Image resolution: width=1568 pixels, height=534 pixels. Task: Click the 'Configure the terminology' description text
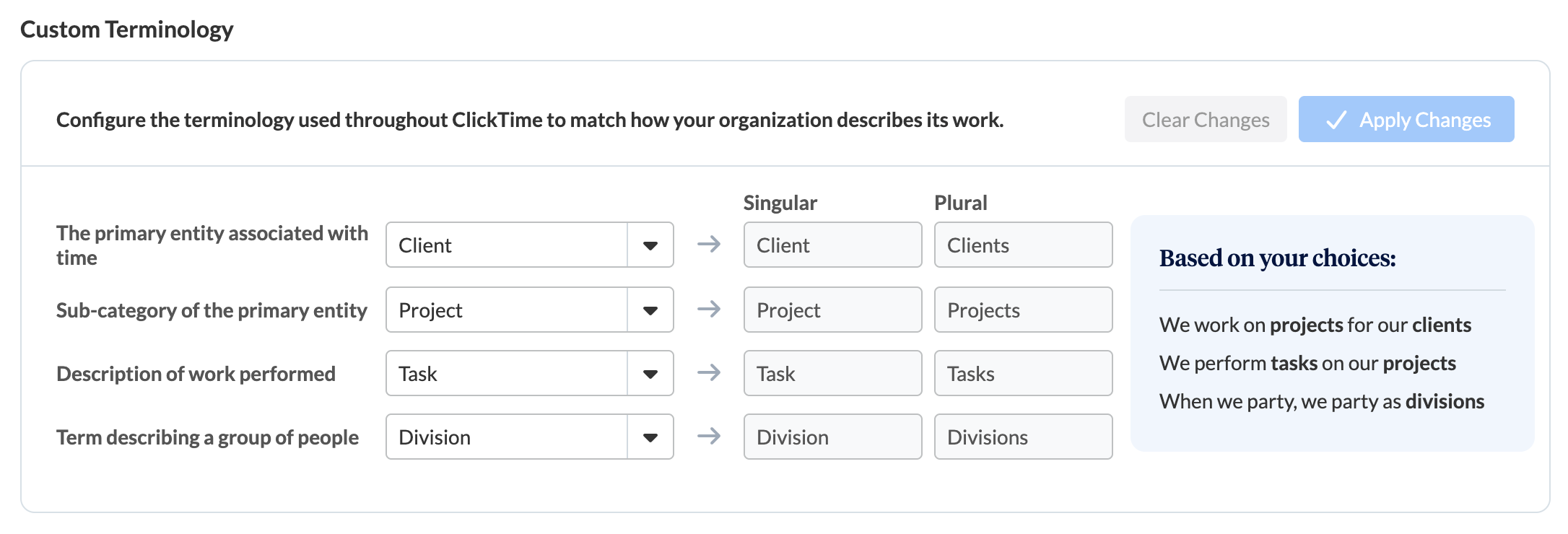tap(530, 120)
